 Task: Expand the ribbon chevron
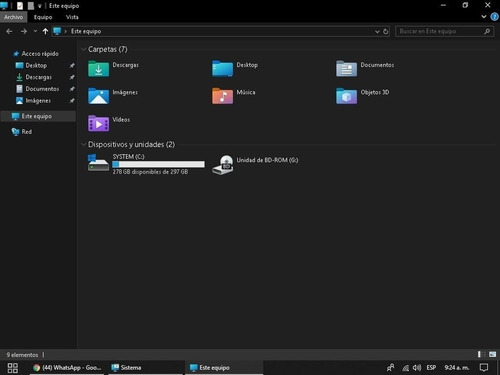484,17
